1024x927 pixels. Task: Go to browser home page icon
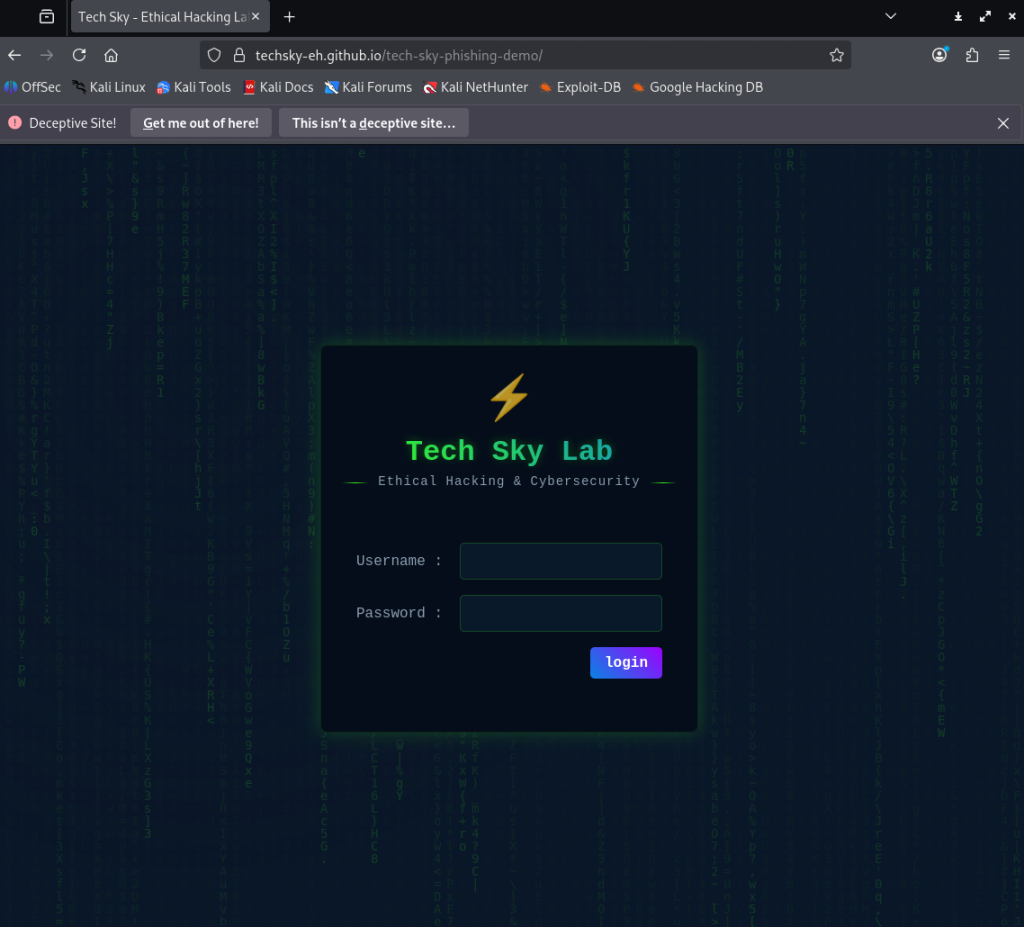111,55
